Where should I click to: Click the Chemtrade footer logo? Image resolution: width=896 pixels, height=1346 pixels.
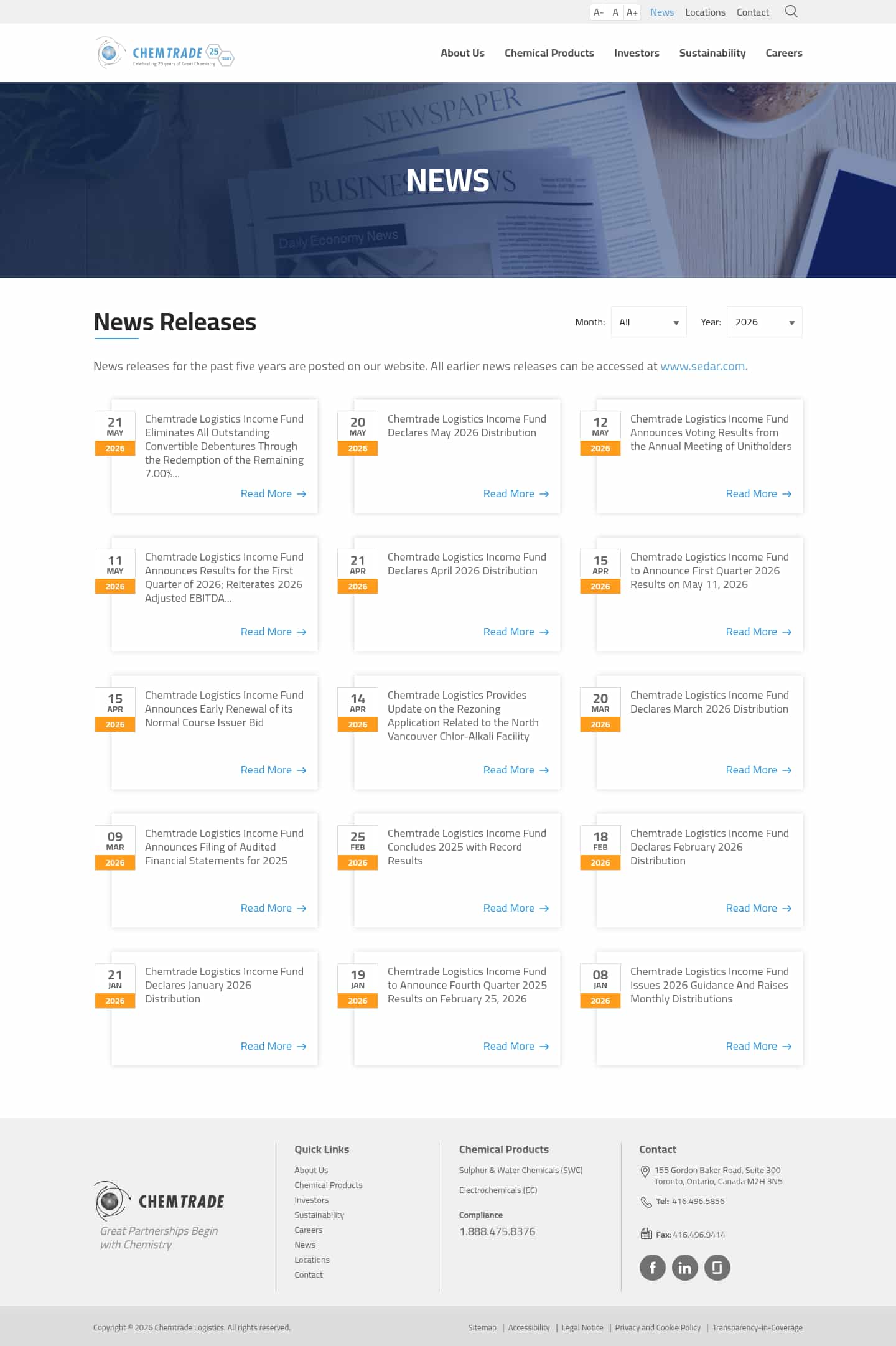[x=159, y=1201]
